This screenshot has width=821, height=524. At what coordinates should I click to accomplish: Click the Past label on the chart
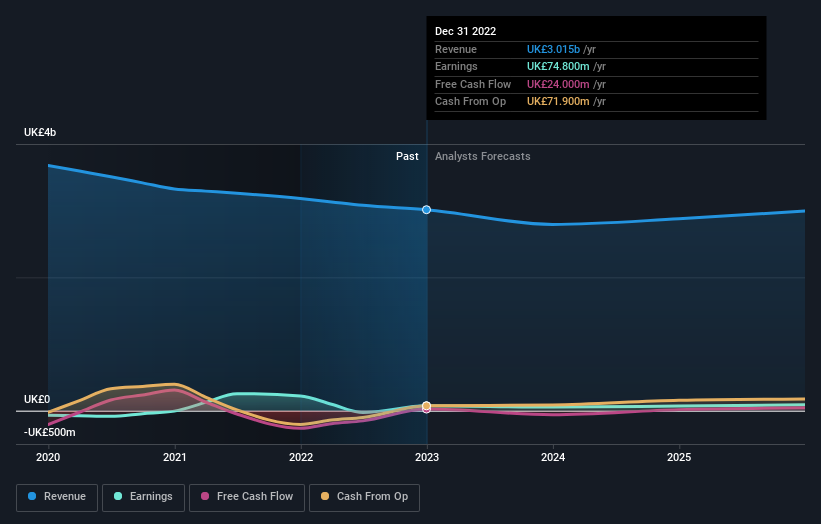pos(407,157)
